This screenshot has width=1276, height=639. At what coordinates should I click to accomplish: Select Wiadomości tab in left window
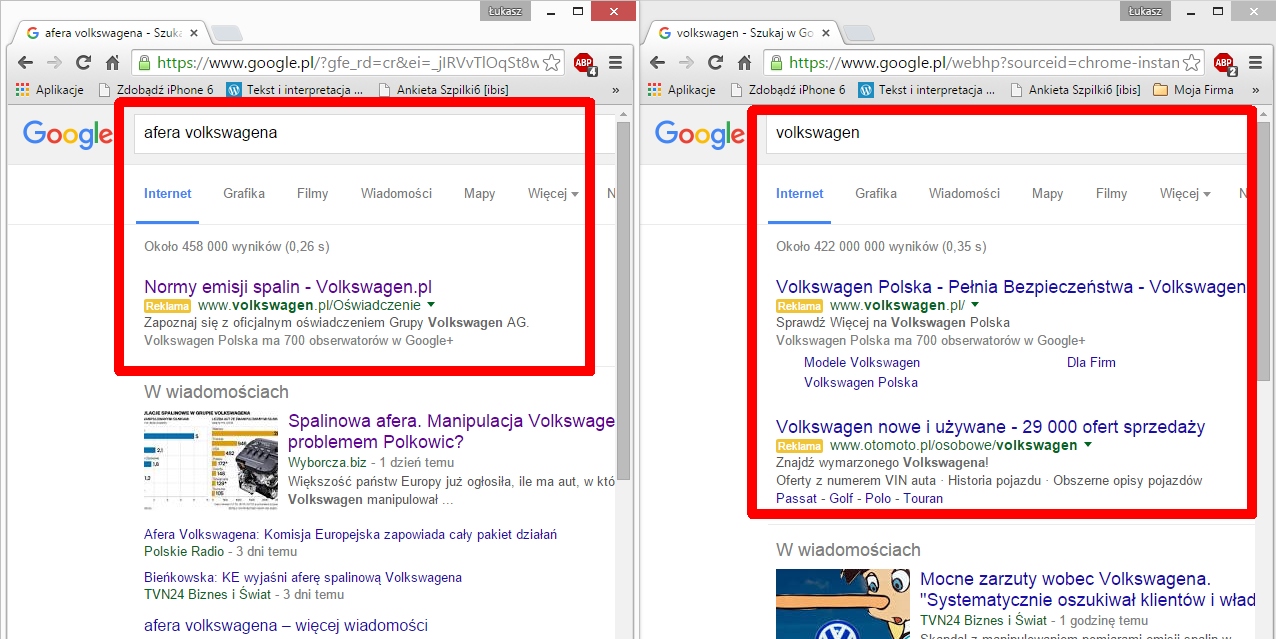pyautogui.click(x=396, y=193)
